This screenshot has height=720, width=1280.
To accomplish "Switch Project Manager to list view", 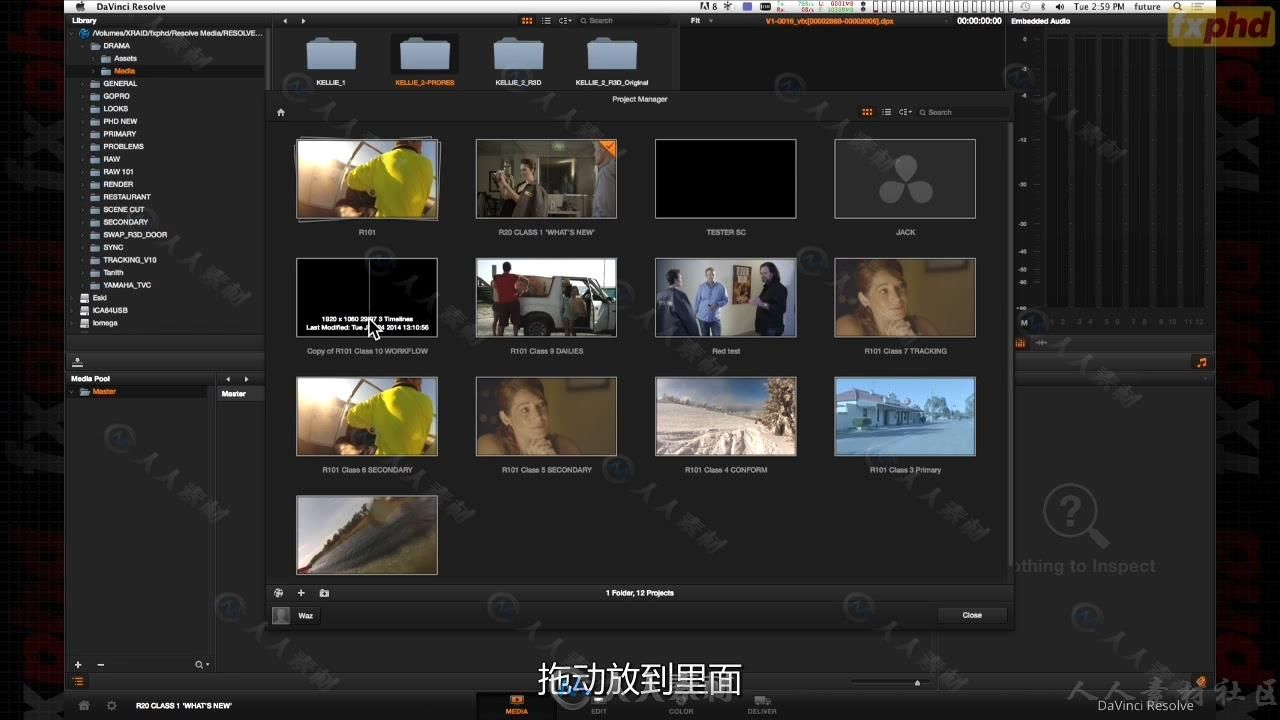I will (x=887, y=112).
